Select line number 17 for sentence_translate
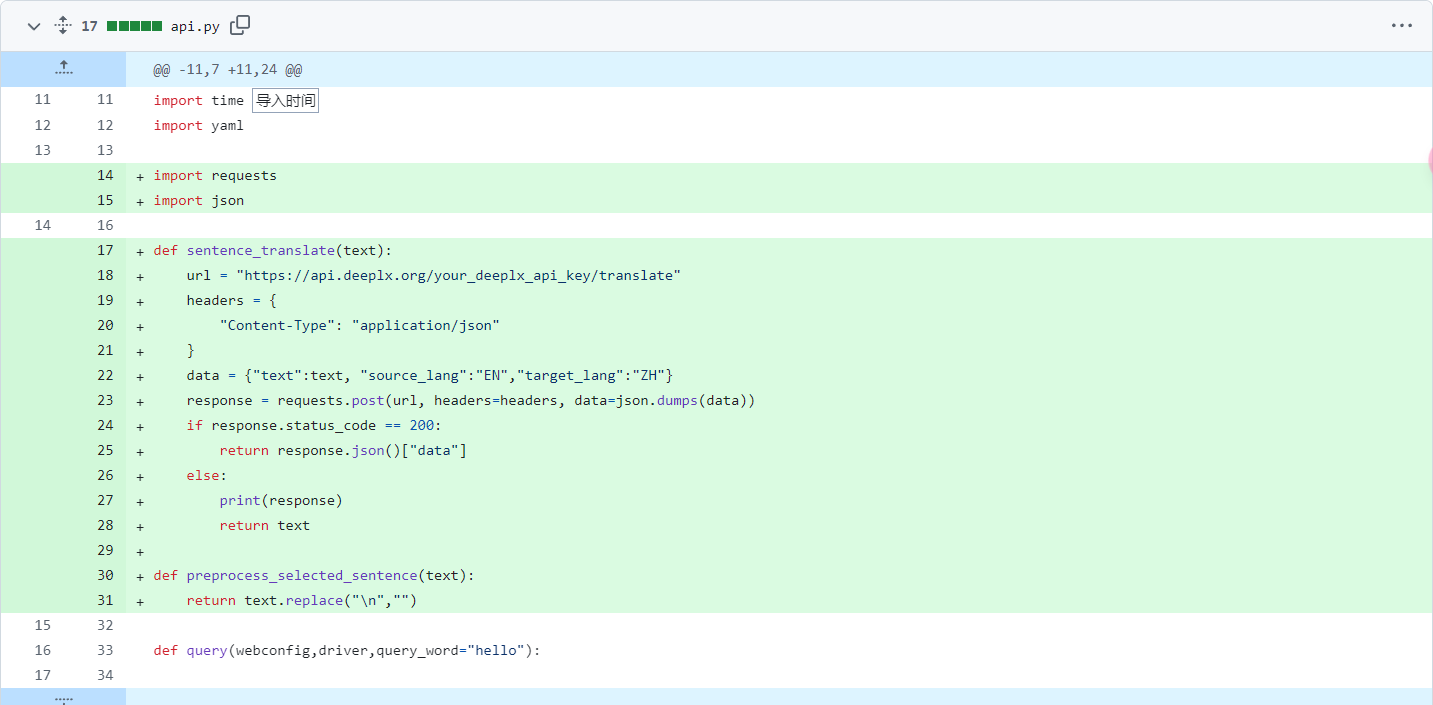Image resolution: width=1433 pixels, height=705 pixels. (x=105, y=251)
